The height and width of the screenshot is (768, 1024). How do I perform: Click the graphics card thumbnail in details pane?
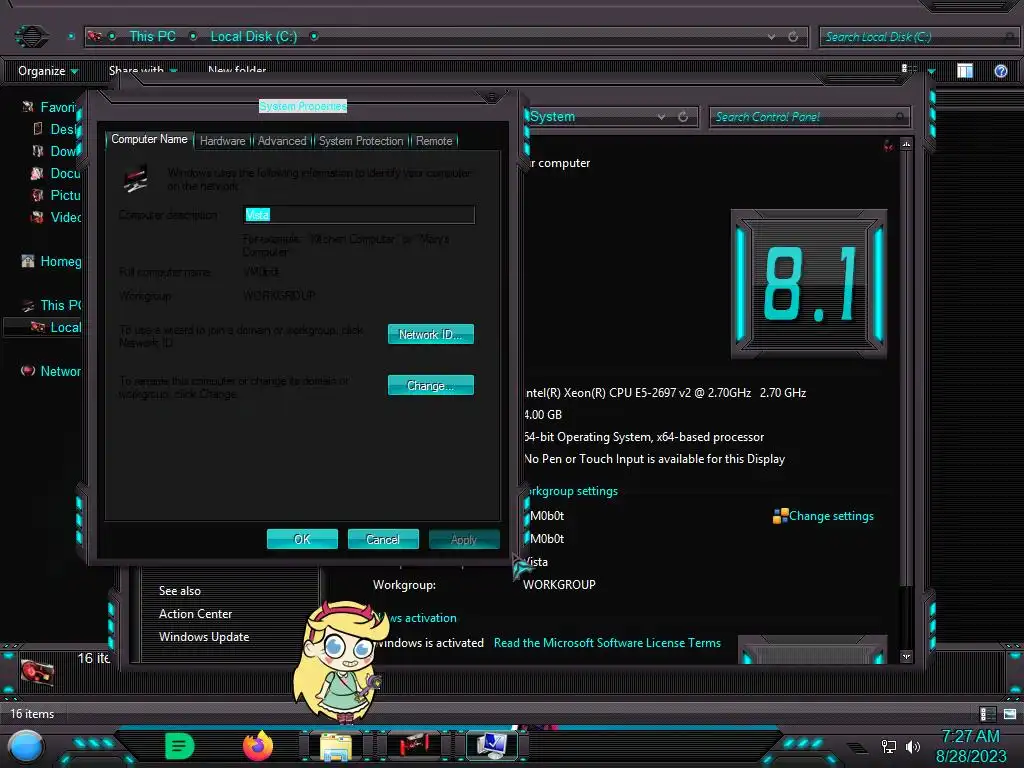click(x=37, y=671)
